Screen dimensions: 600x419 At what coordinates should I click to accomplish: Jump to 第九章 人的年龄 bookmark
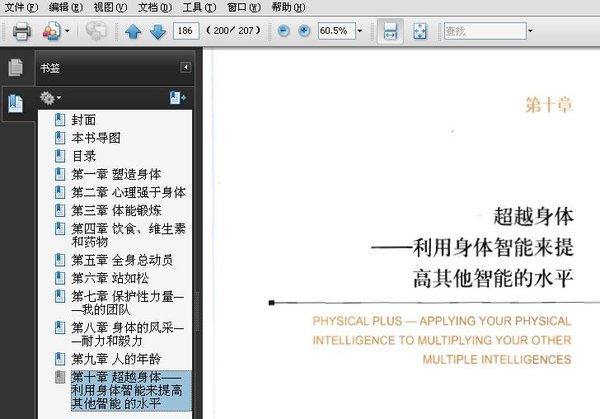coord(116,359)
